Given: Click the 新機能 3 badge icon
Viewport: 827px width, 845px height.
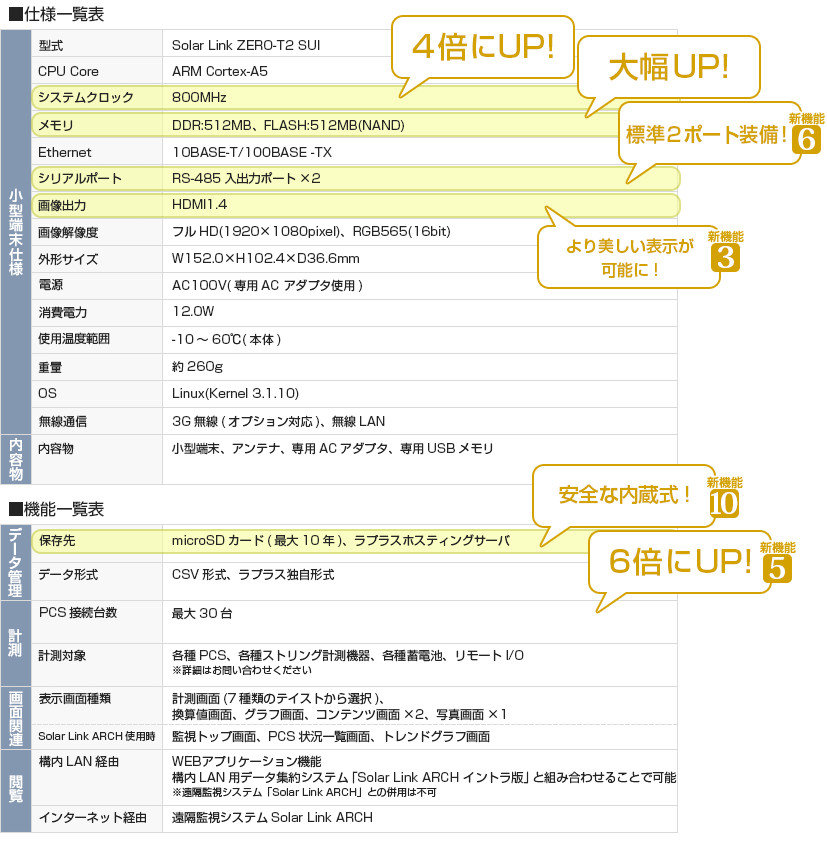Looking at the screenshot, I should pos(725,251).
